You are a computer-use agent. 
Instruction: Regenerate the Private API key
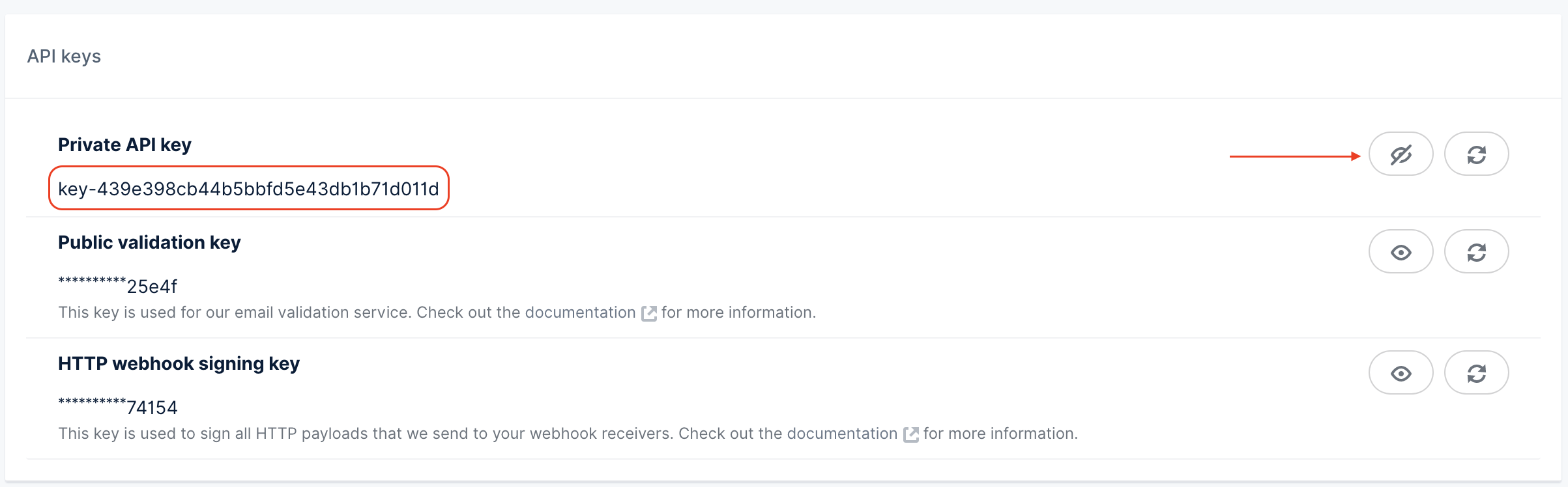coord(1476,154)
